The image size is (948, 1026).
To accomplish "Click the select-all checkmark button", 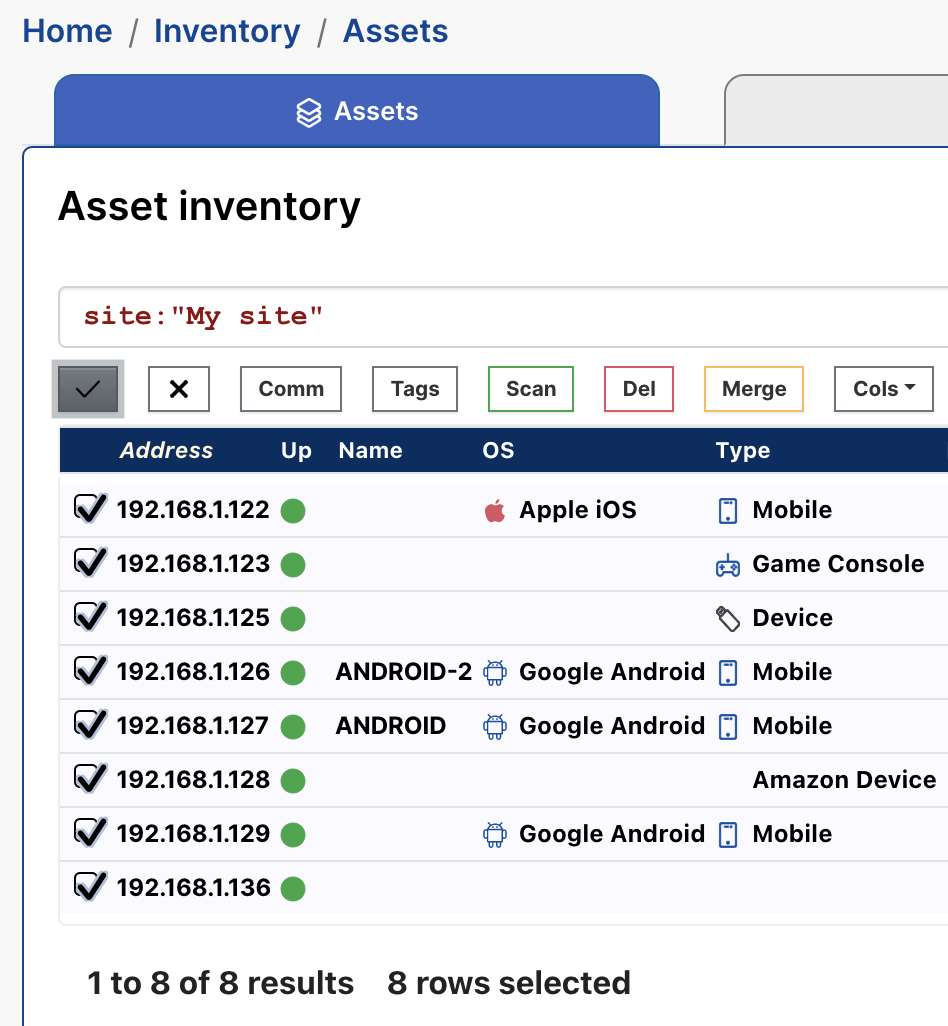I will tap(88, 389).
